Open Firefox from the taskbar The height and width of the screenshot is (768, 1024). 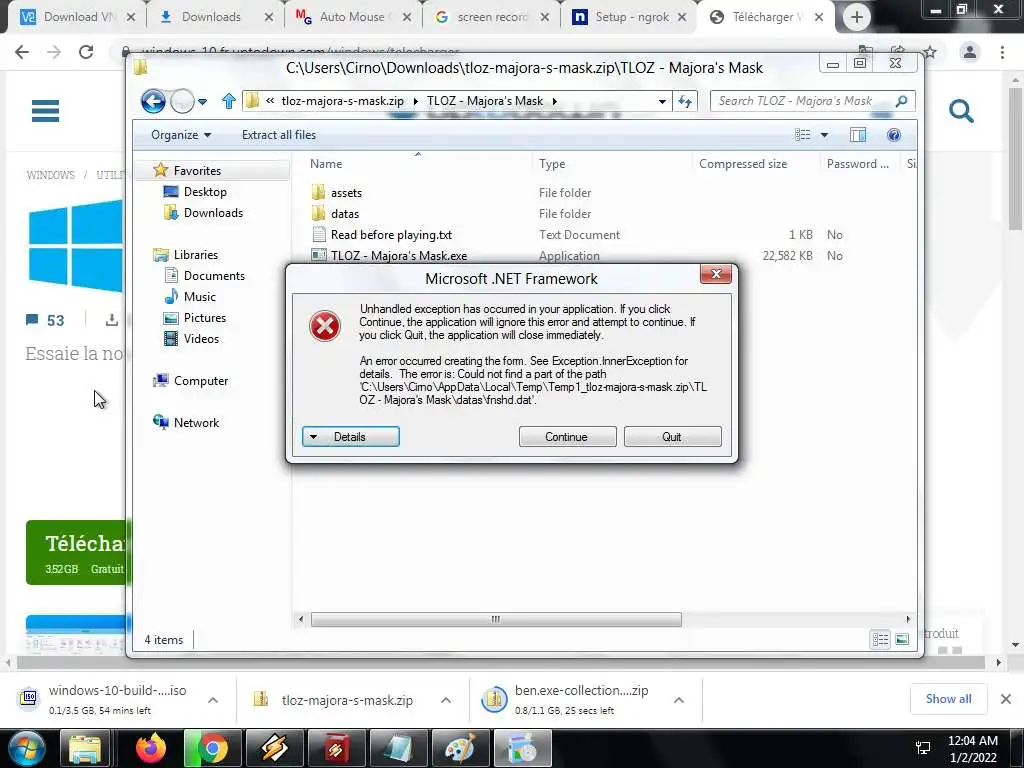151,748
